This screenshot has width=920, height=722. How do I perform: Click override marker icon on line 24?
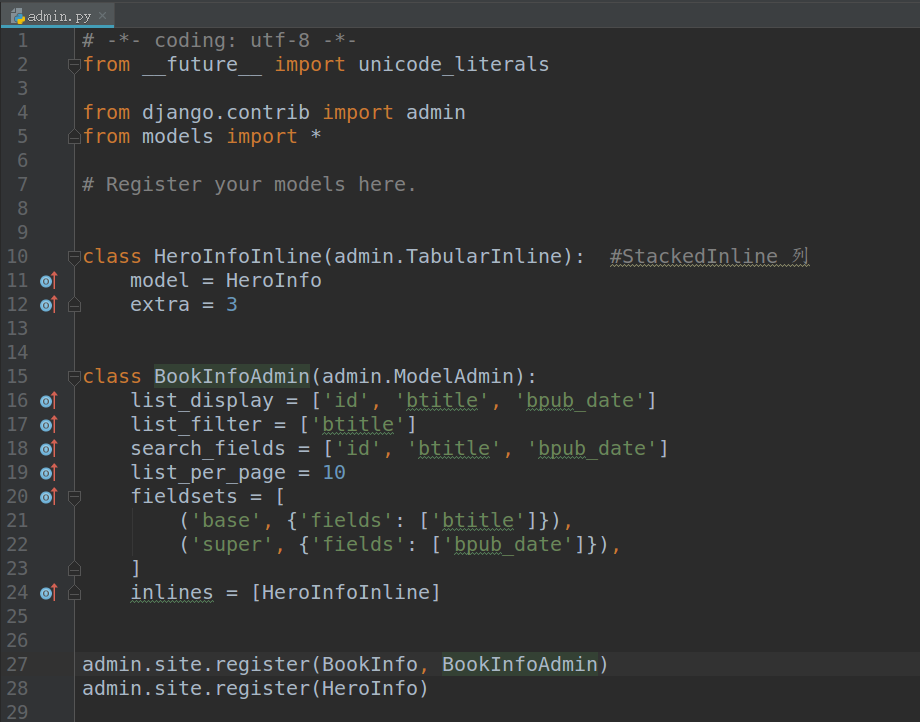pyautogui.click(x=49, y=593)
